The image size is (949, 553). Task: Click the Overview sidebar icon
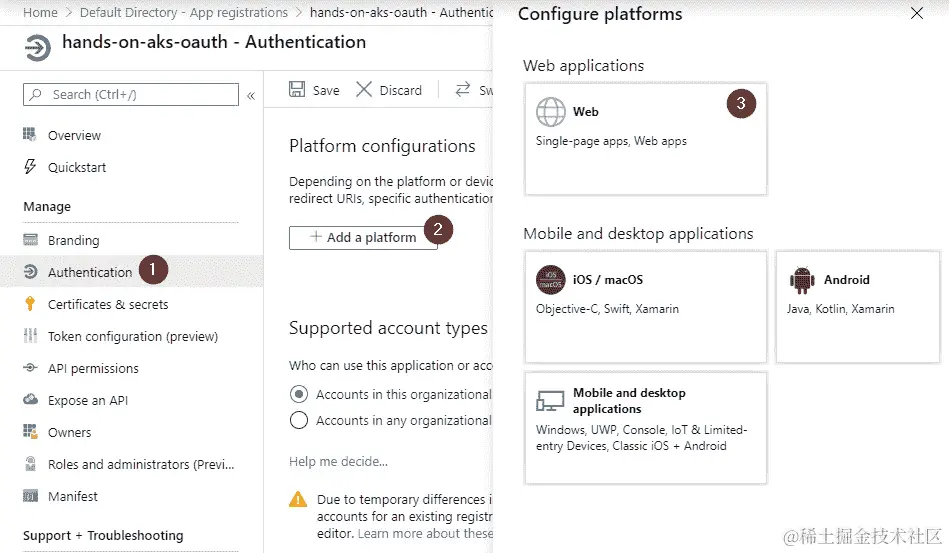pos(31,135)
